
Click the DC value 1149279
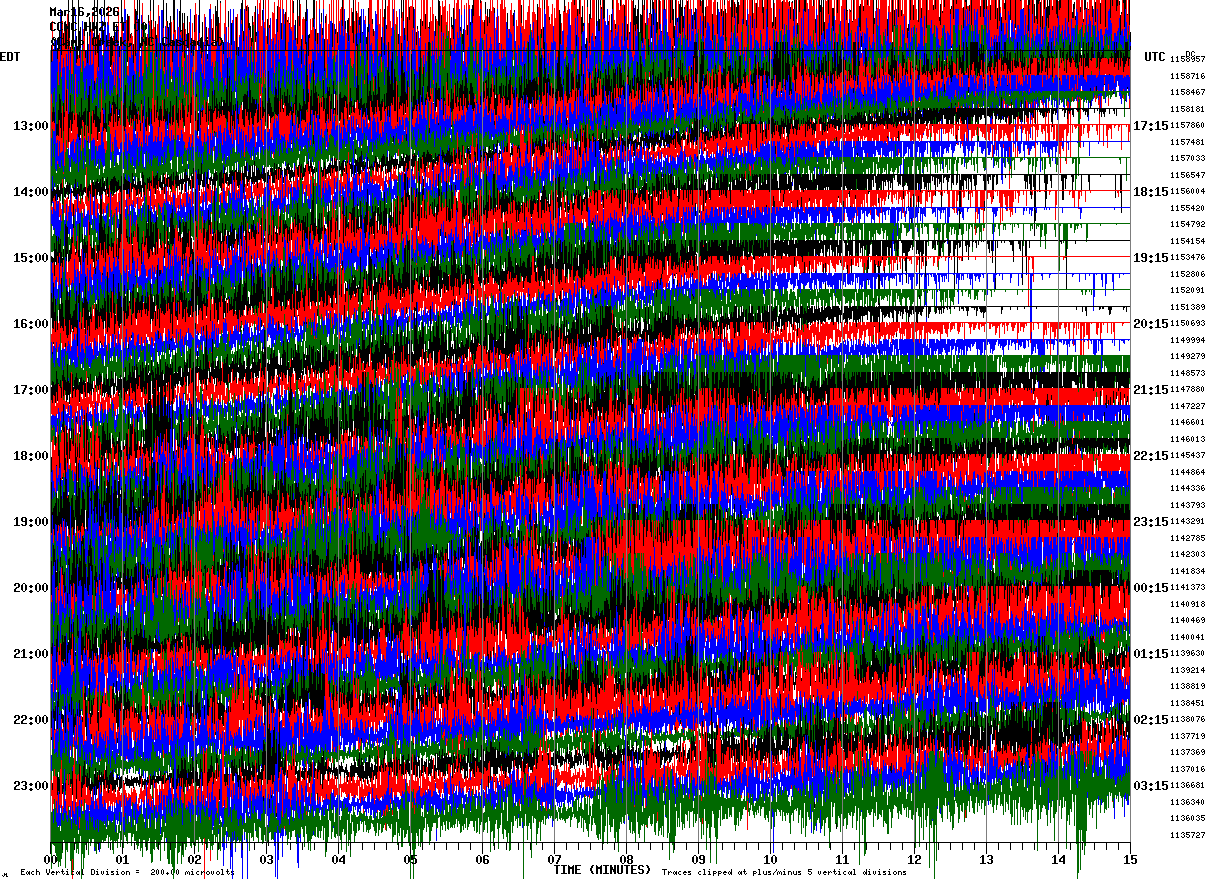pyautogui.click(x=1187, y=357)
